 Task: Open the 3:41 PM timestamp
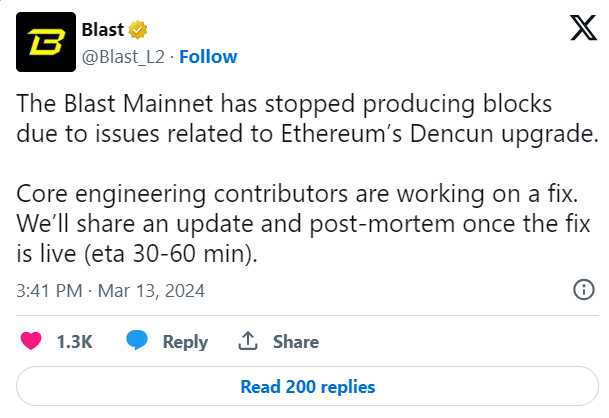[x=49, y=291]
